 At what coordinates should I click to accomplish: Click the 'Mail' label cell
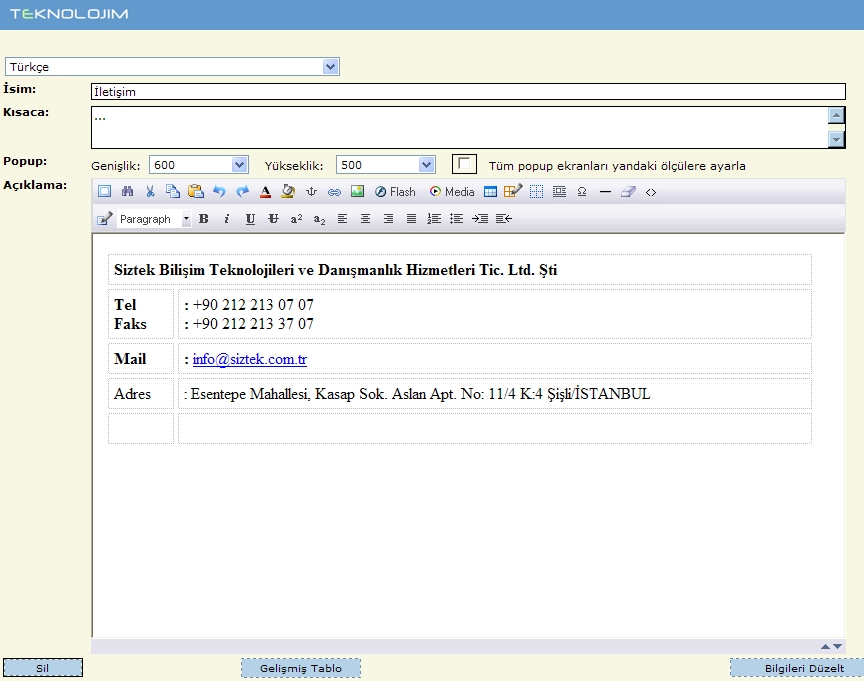point(141,359)
